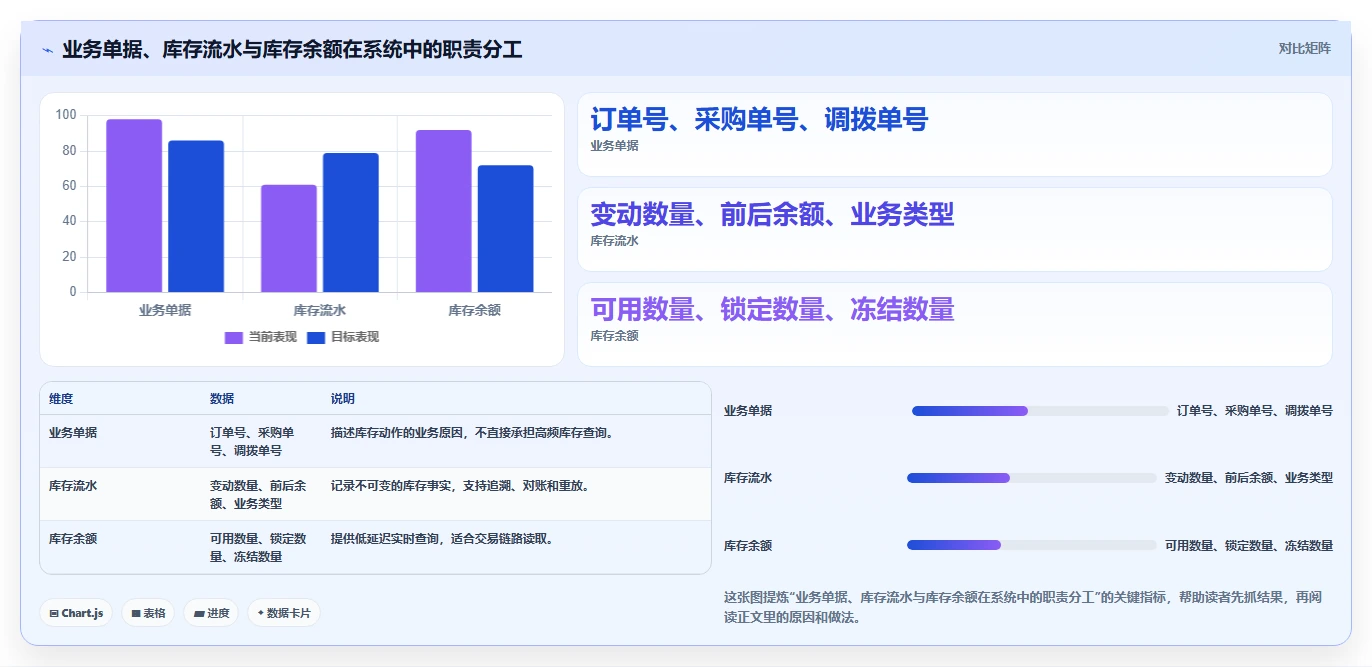Viewport: 1372px width, 667px height.
Task: Click the blue 业务单据 target-performance bar
Action: pos(196,216)
